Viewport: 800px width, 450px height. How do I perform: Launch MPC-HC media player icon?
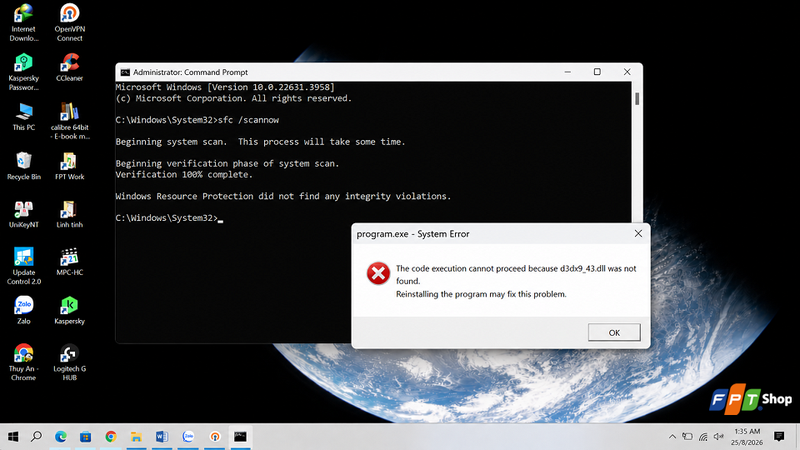pos(69,262)
